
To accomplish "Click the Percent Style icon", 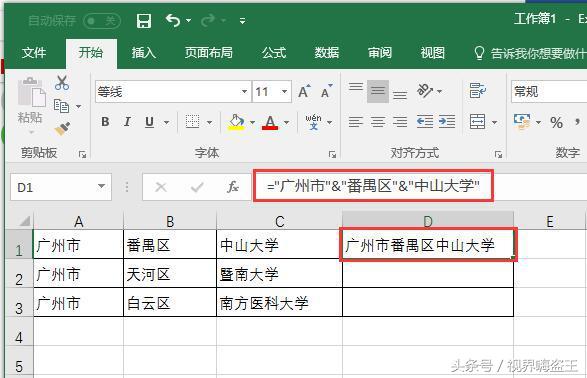I will pos(556,122).
